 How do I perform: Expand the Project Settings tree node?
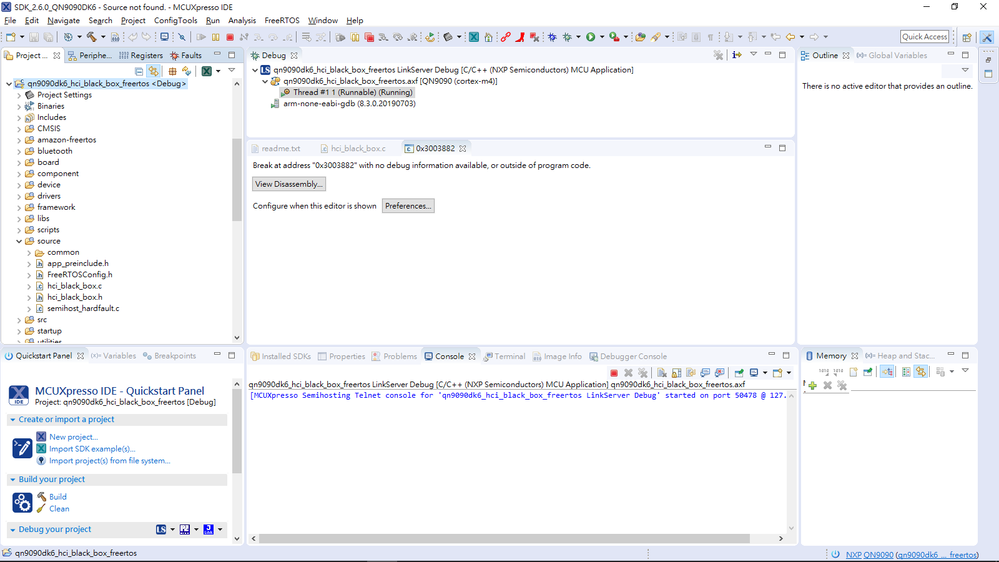click(19, 95)
